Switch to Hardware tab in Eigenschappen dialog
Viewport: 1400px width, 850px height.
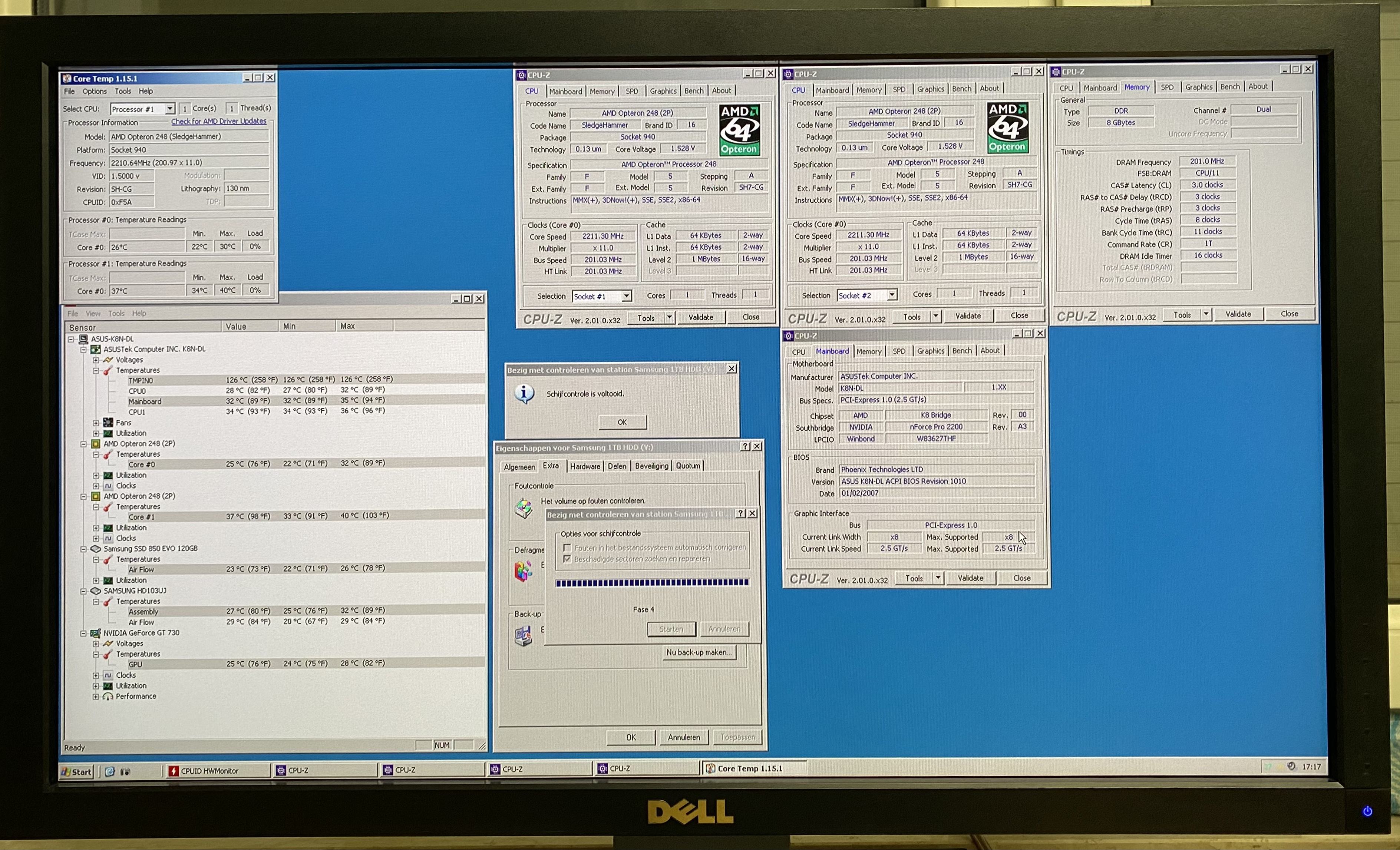pyautogui.click(x=585, y=466)
